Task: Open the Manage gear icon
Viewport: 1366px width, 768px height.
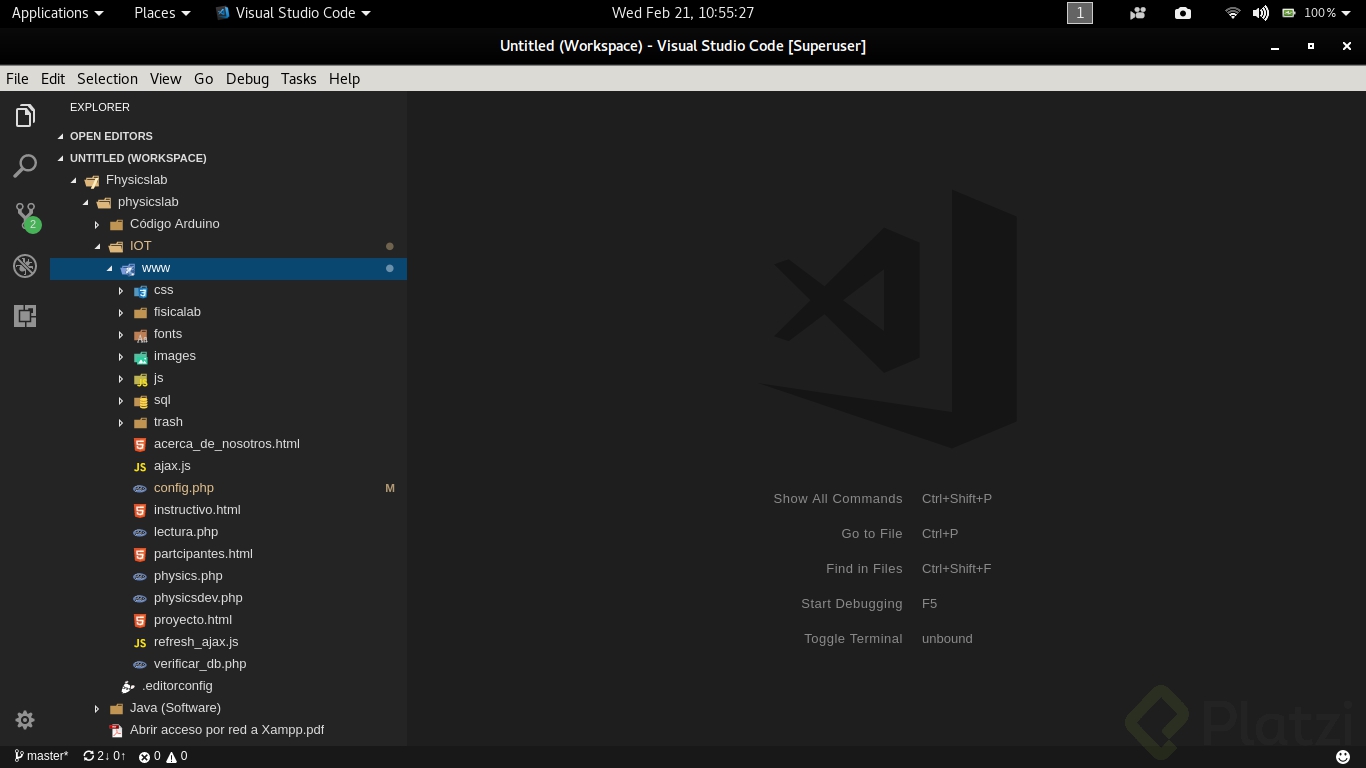Action: tap(25, 720)
